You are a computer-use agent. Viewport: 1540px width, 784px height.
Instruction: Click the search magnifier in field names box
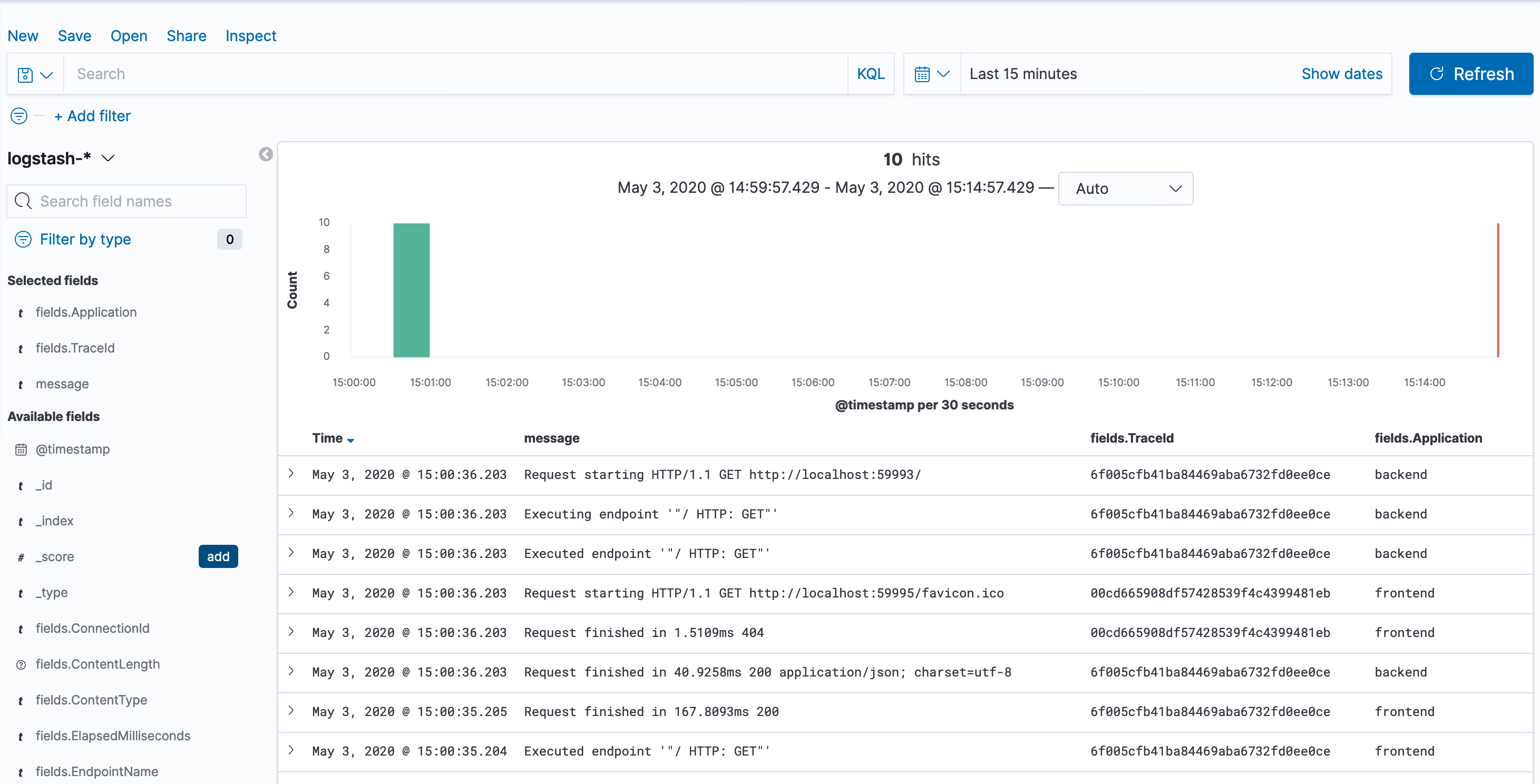[23, 201]
